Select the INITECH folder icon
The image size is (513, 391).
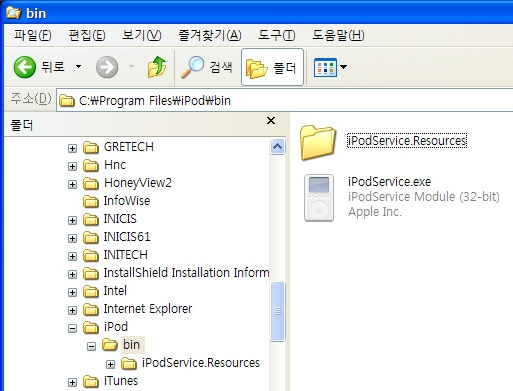click(x=91, y=255)
